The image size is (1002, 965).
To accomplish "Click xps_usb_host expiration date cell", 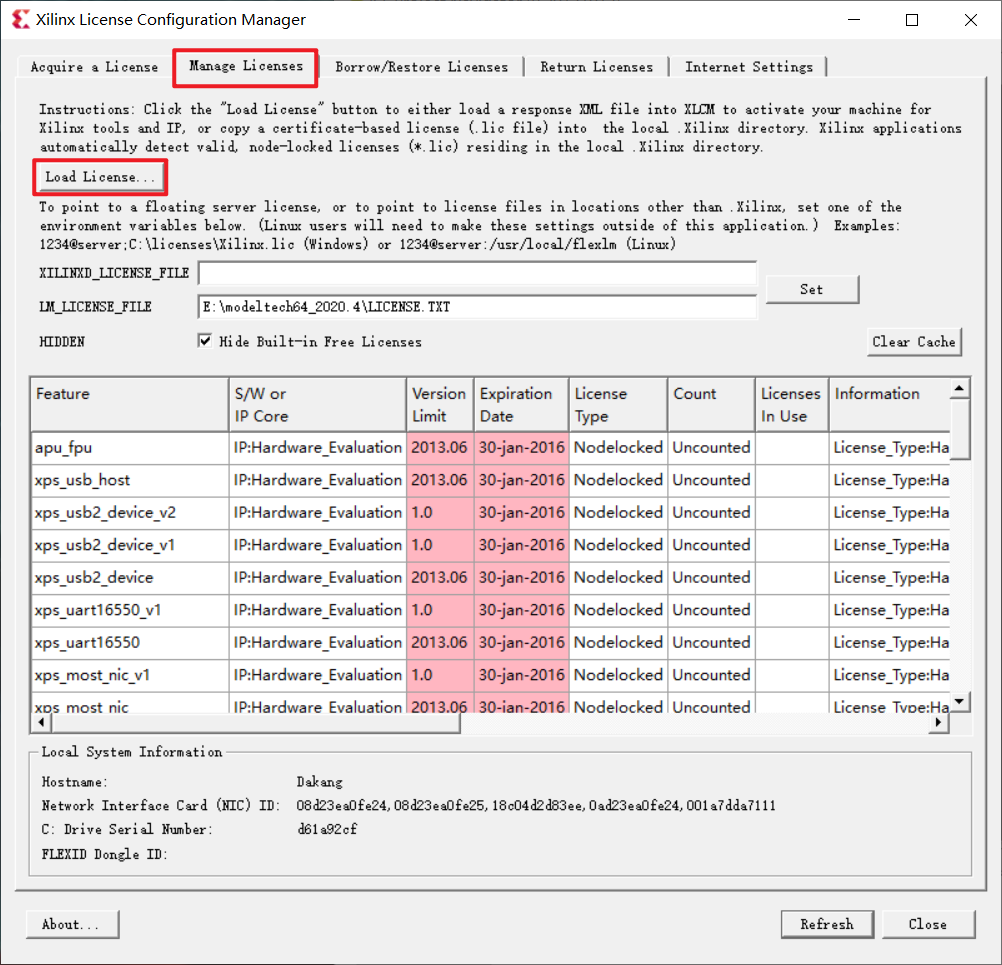I will [x=521, y=481].
